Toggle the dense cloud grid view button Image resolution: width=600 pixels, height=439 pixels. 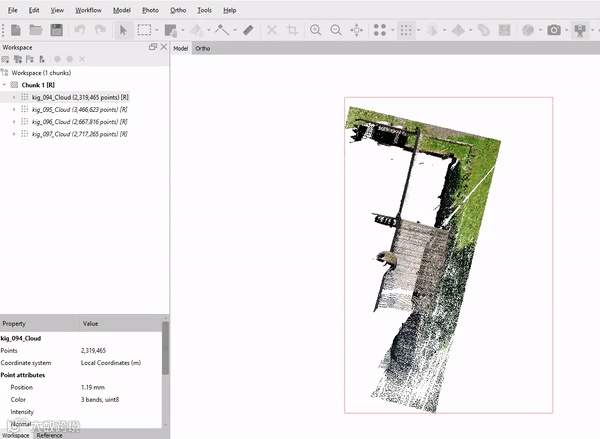pyautogui.click(x=406, y=30)
